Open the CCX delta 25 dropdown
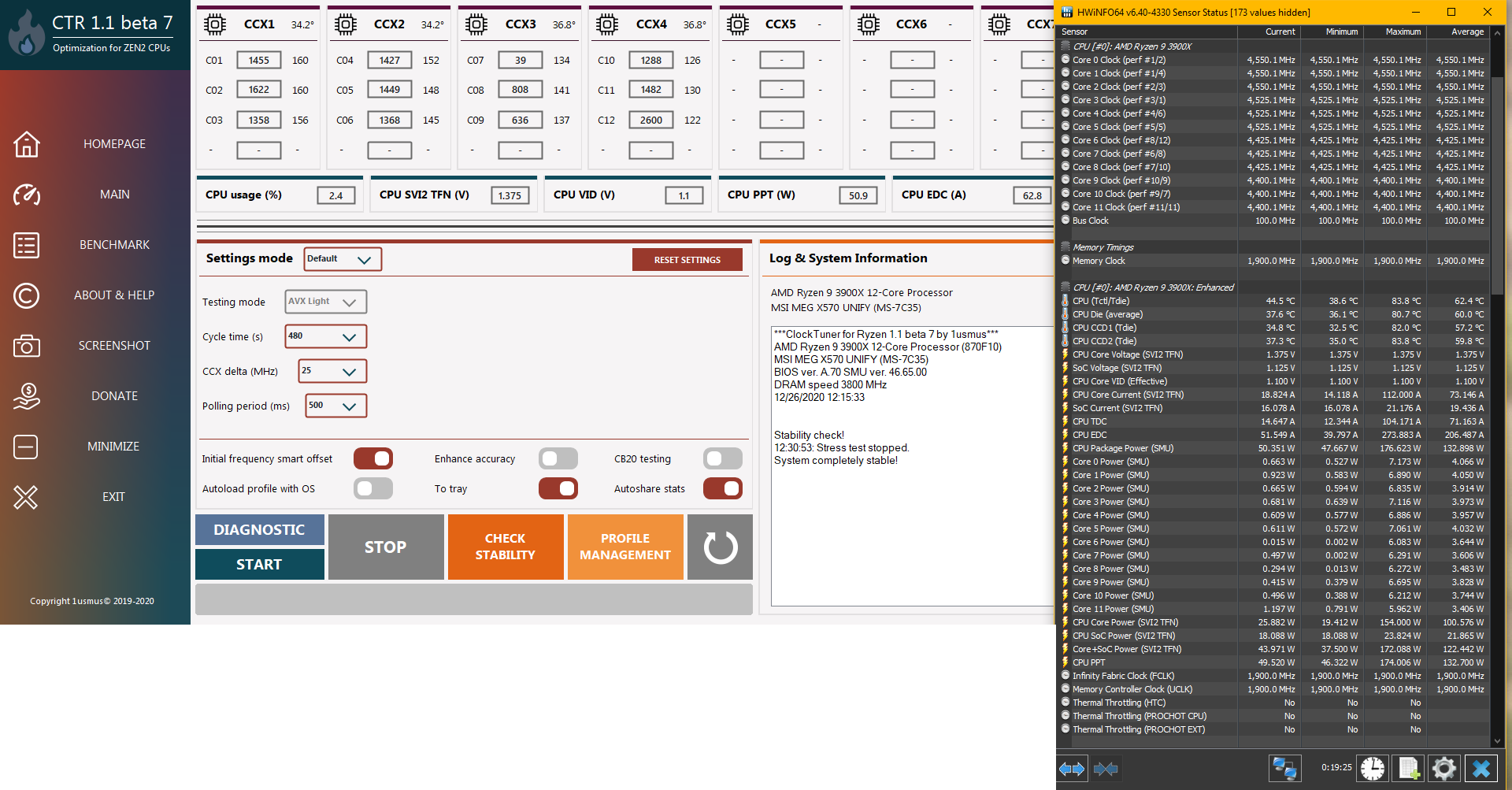Image resolution: width=1512 pixels, height=790 pixels. 332,371
